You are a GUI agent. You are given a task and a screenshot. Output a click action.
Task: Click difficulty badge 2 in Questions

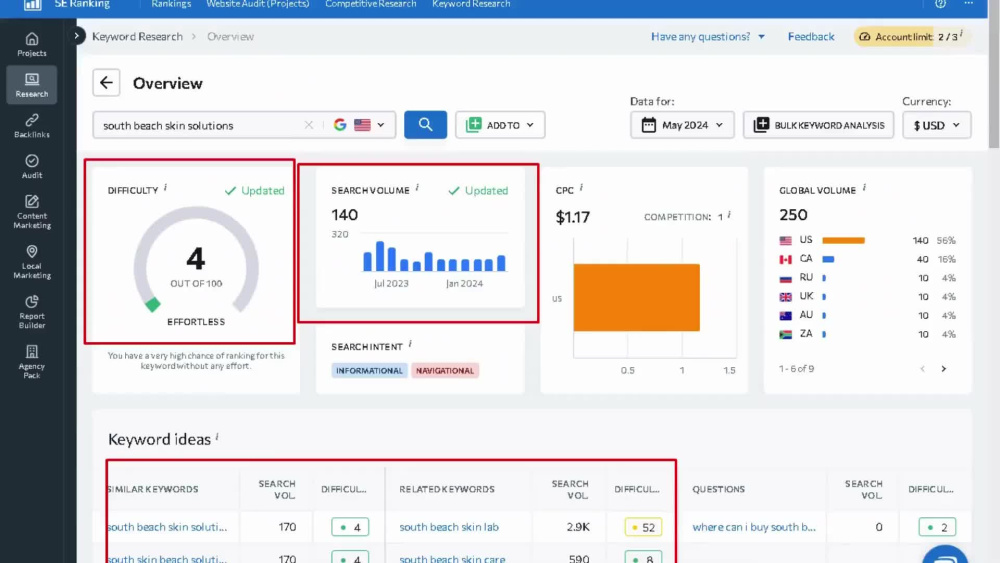tap(937, 527)
